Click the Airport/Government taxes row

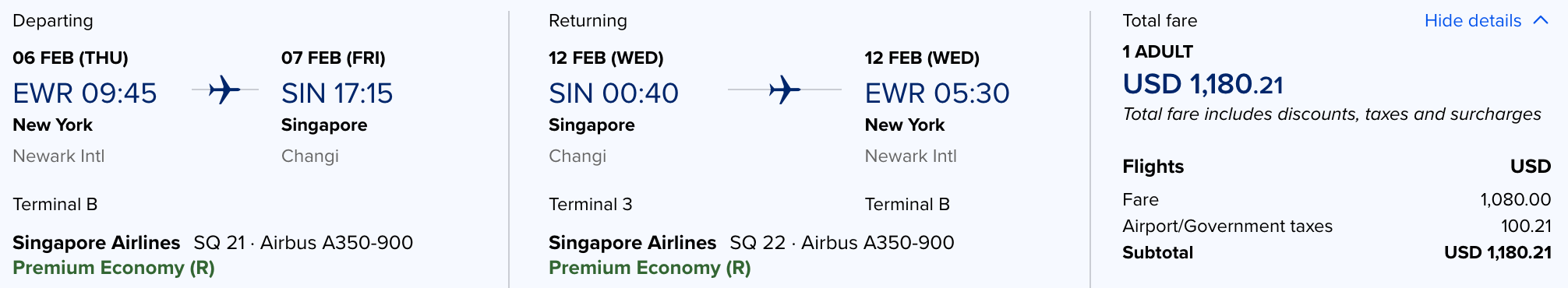pyautogui.click(x=1337, y=227)
